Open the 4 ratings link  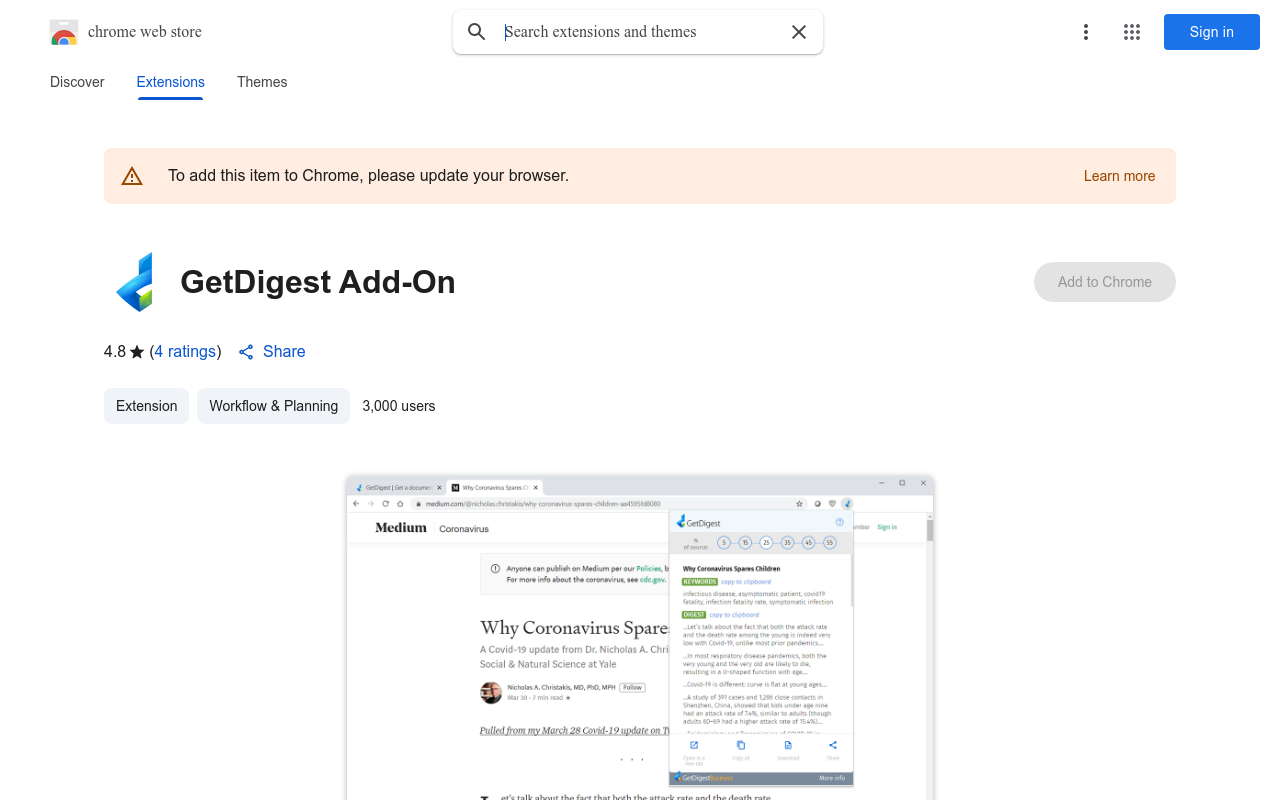tap(186, 352)
